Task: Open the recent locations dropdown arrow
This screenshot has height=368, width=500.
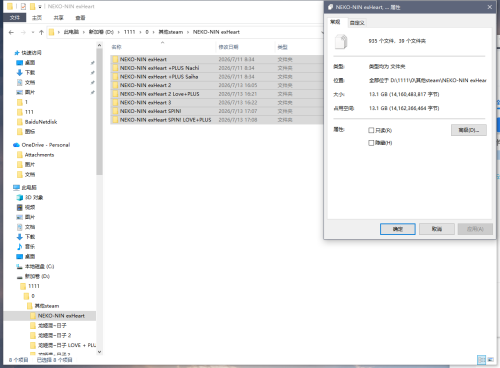Action: (33, 32)
